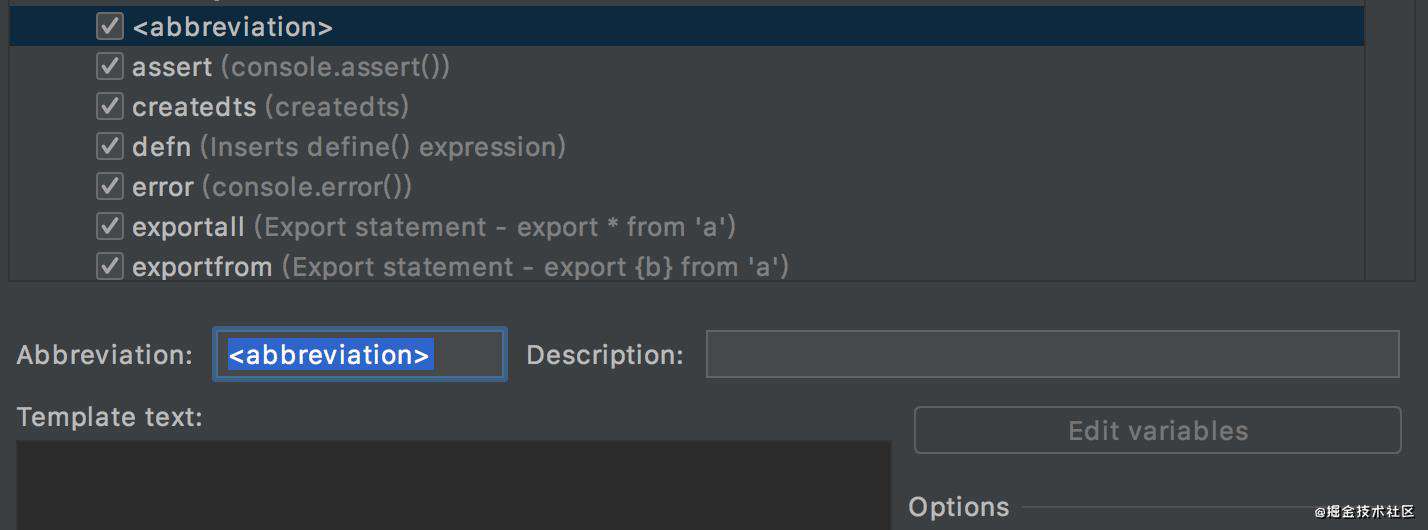Image resolution: width=1428 pixels, height=530 pixels.
Task: Click inside the Template text editor area
Action: [x=453, y=485]
